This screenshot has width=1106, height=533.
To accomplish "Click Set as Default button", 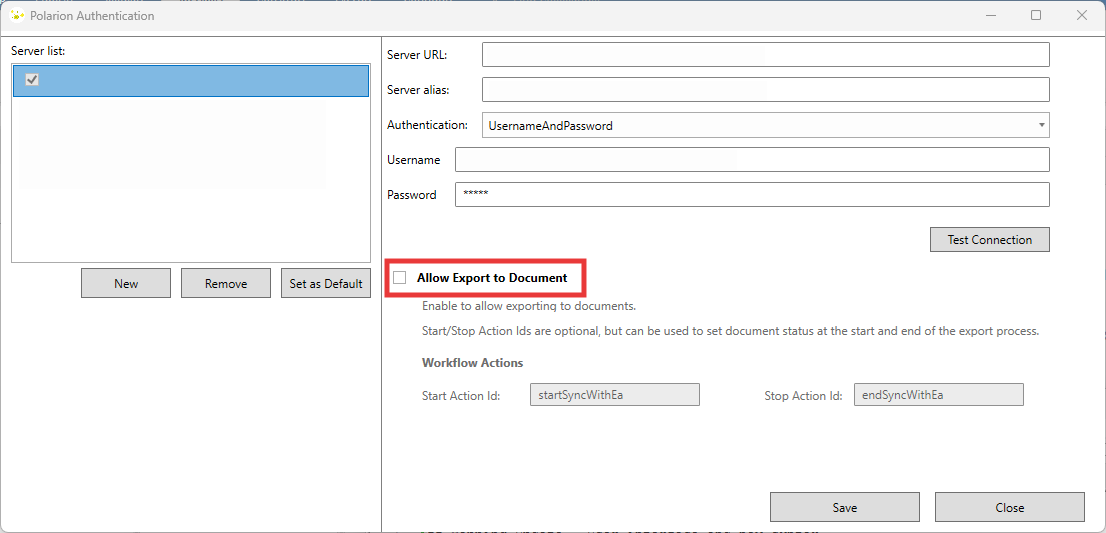I will coord(326,283).
